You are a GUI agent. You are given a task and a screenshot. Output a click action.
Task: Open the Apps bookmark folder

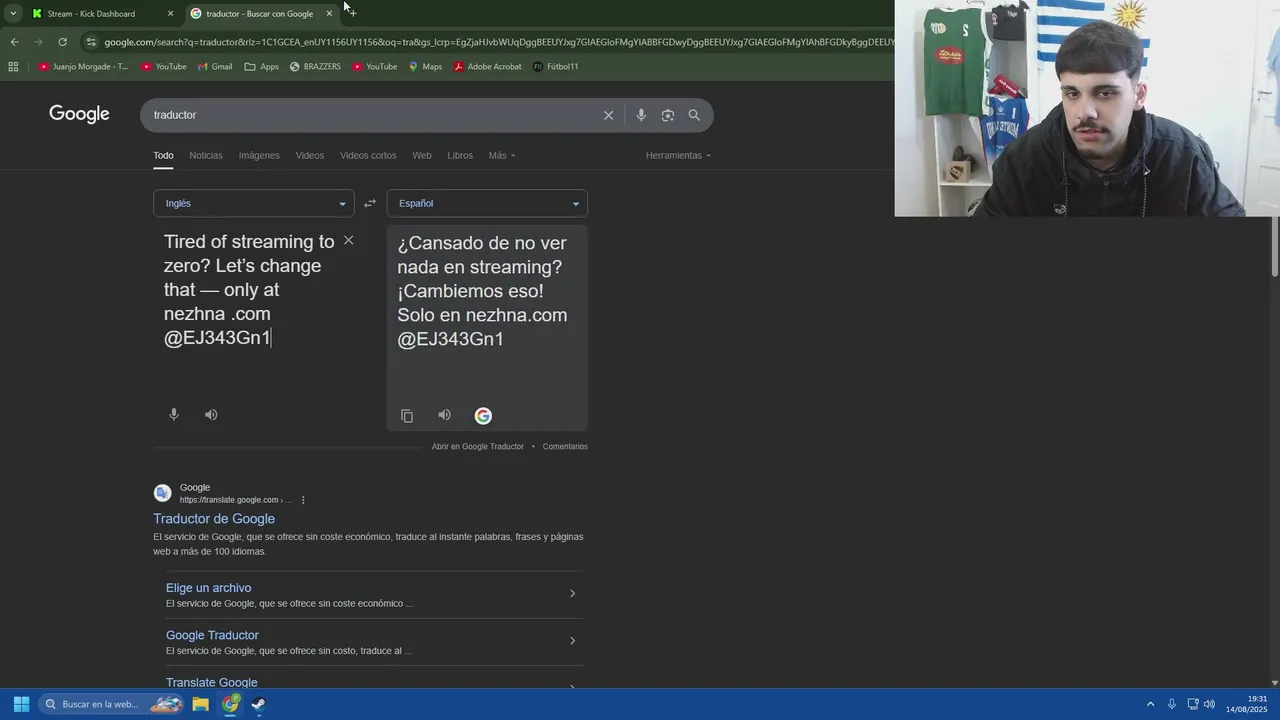[x=262, y=67]
